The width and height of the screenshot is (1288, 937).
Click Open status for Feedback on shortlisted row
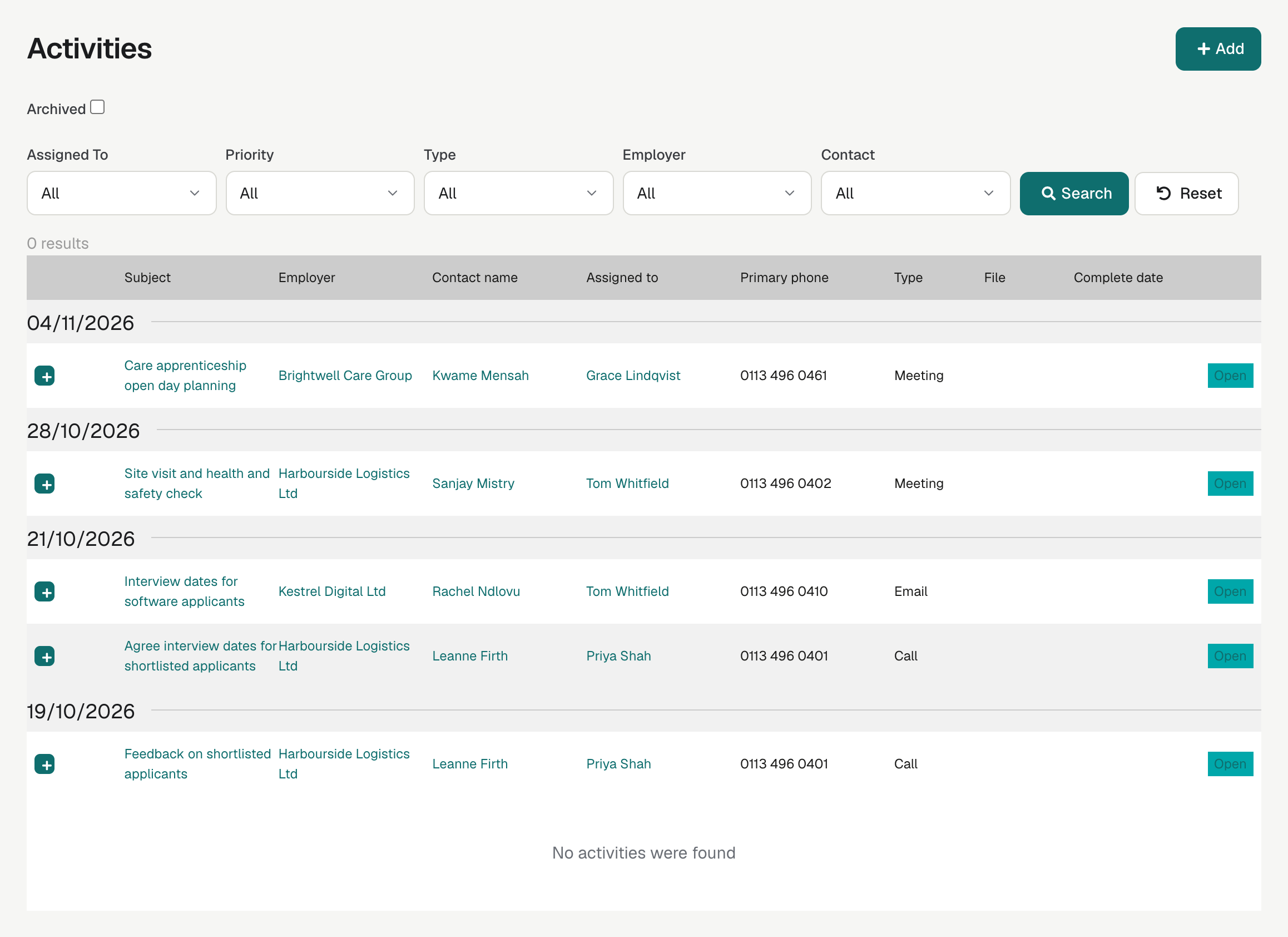(x=1230, y=765)
